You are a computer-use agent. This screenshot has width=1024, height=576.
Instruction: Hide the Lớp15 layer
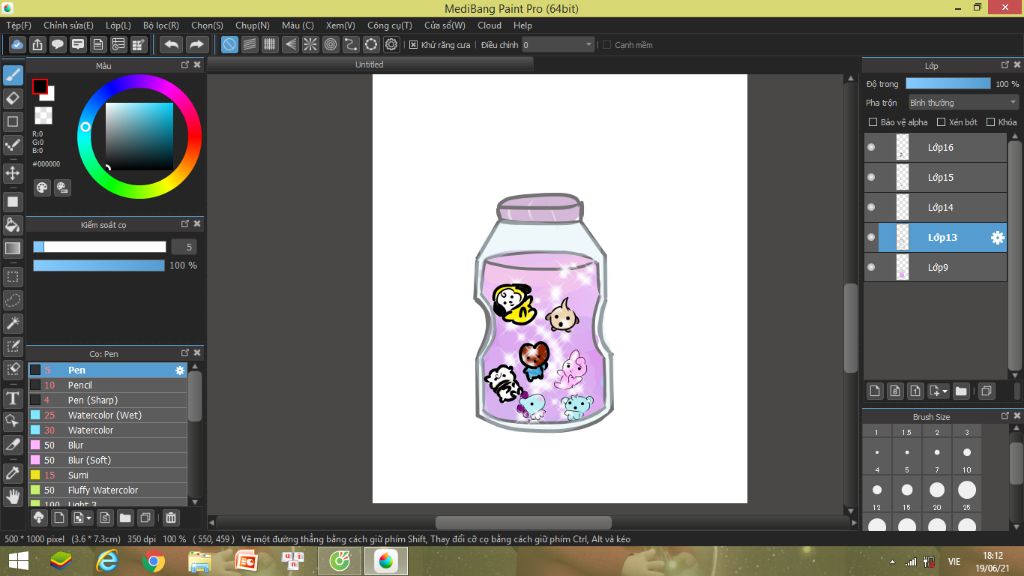(x=871, y=178)
